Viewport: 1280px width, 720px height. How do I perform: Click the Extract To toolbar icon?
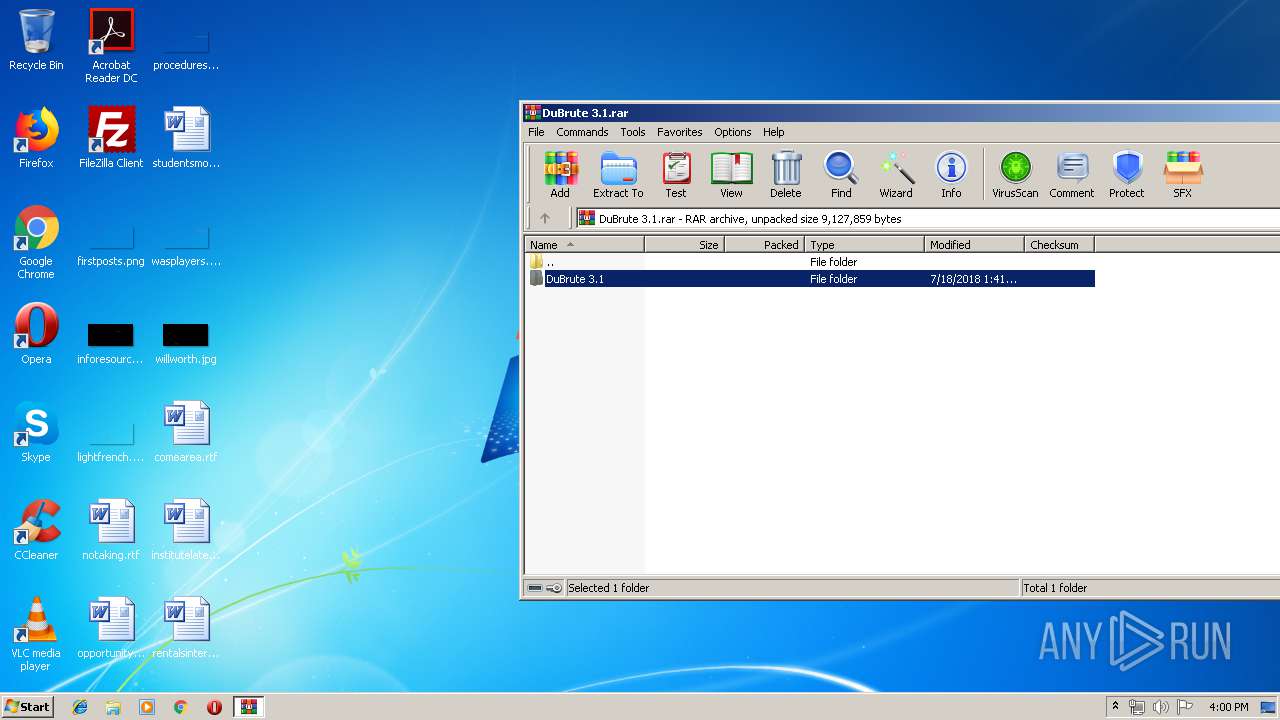618,175
